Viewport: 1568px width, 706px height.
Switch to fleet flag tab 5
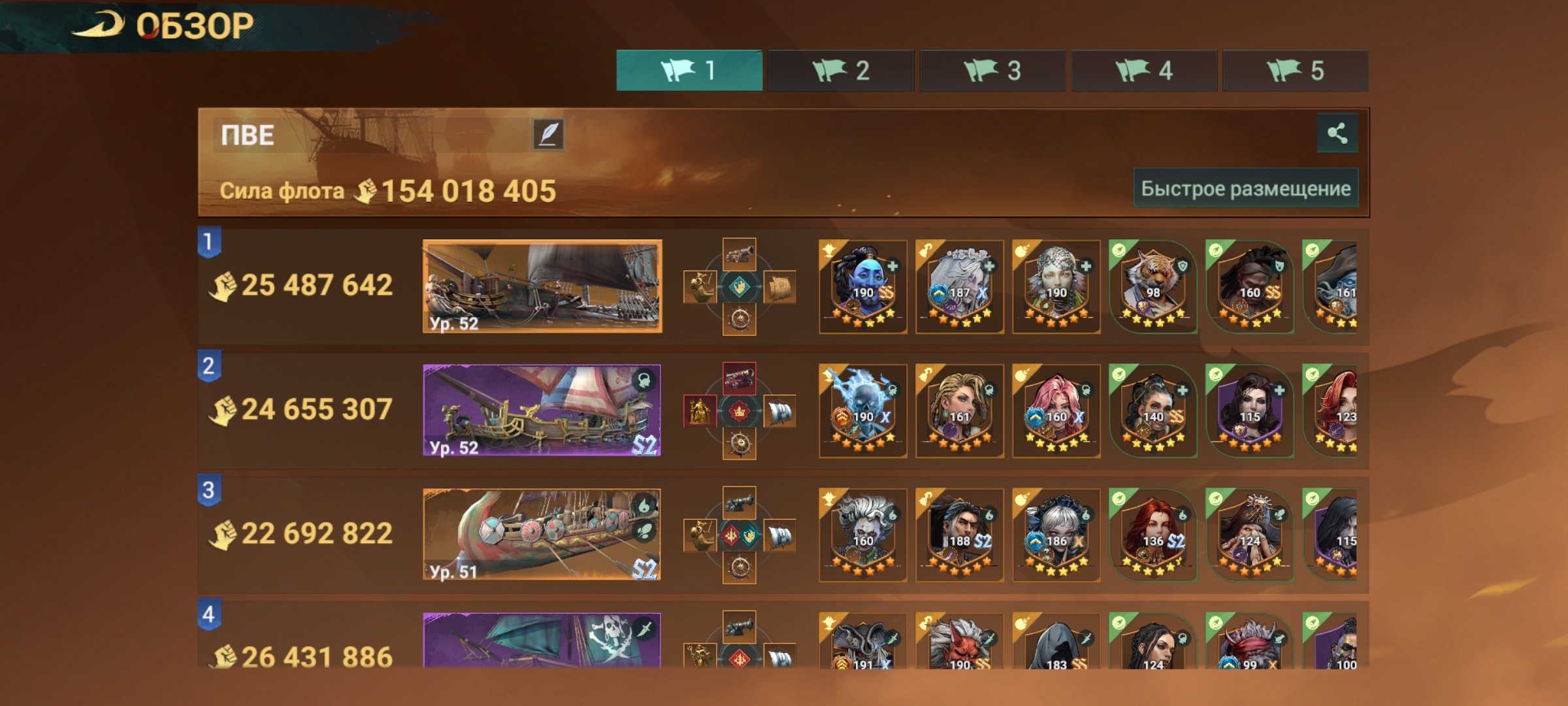(1295, 71)
